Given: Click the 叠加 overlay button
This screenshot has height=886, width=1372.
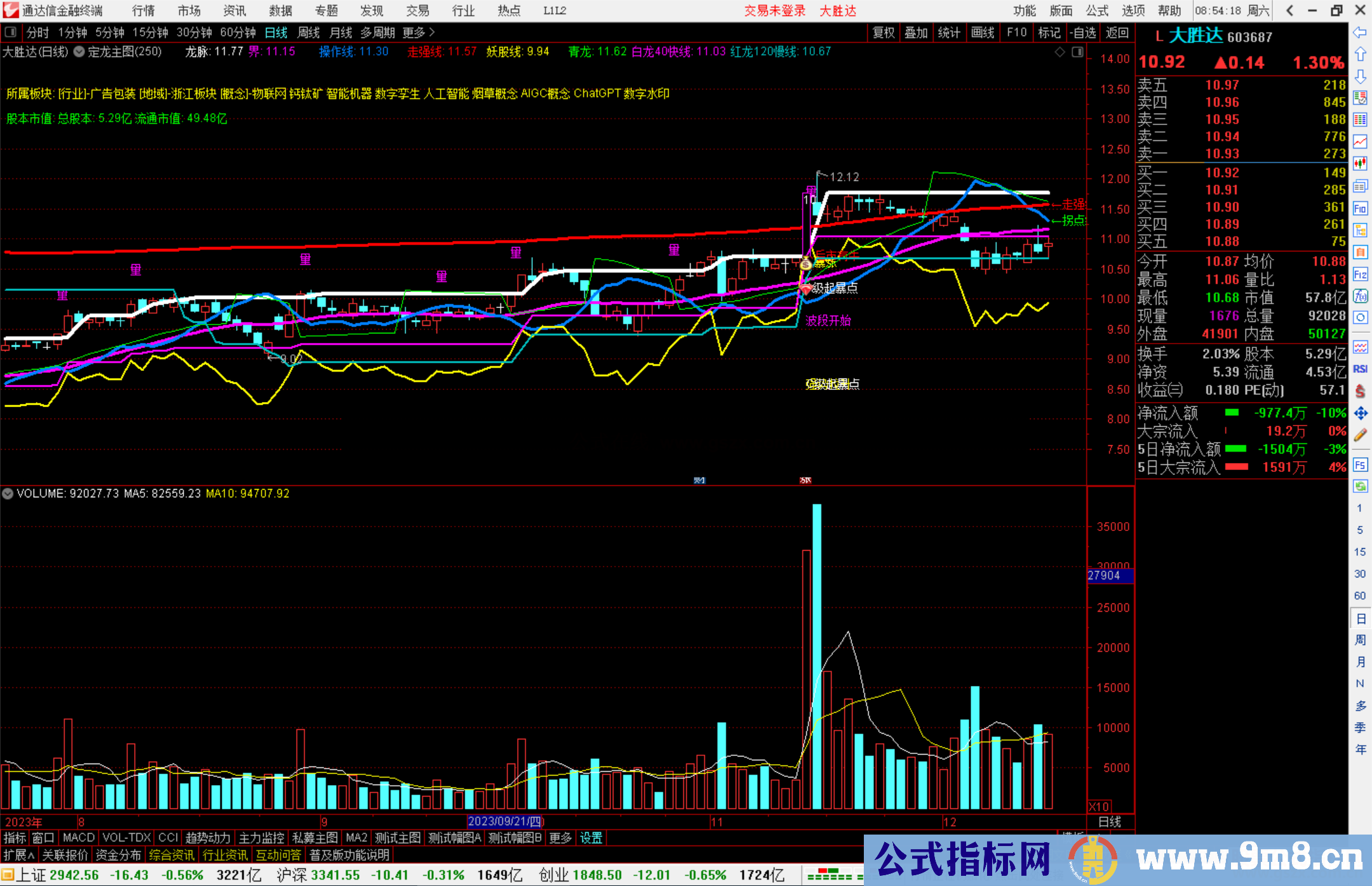Looking at the screenshot, I should click(917, 32).
